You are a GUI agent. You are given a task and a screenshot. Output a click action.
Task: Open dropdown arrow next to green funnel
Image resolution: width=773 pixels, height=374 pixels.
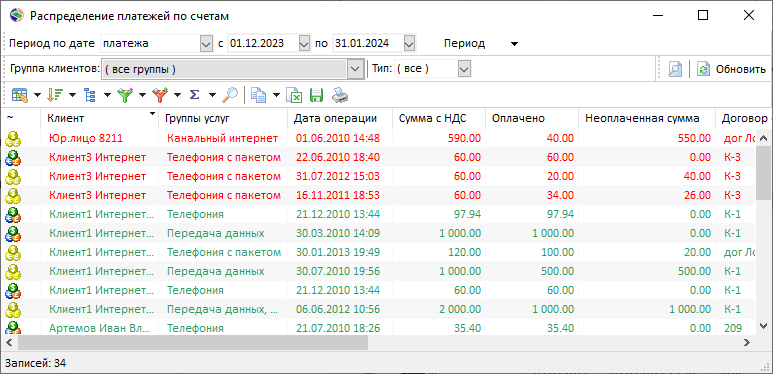click(142, 95)
